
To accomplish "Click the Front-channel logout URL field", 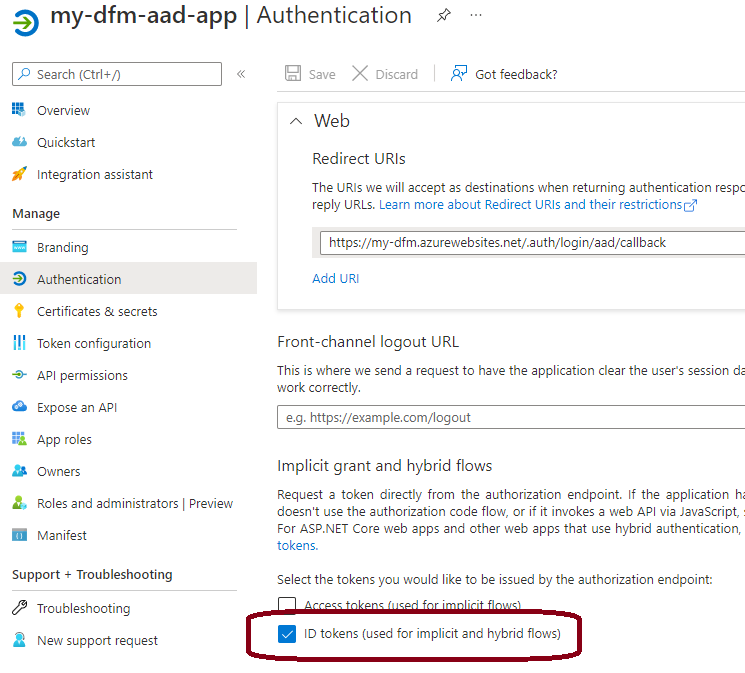I will click(511, 417).
